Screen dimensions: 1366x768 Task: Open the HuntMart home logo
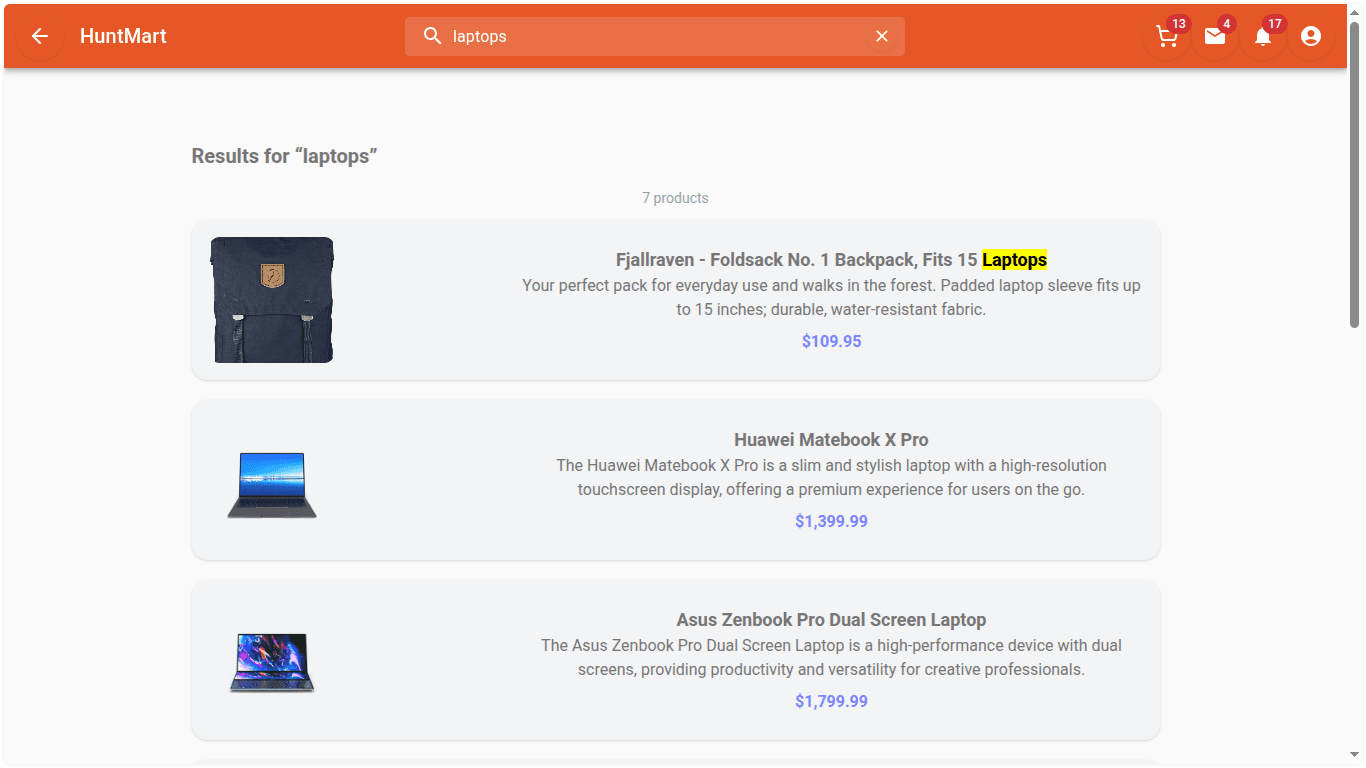pyautogui.click(x=123, y=36)
